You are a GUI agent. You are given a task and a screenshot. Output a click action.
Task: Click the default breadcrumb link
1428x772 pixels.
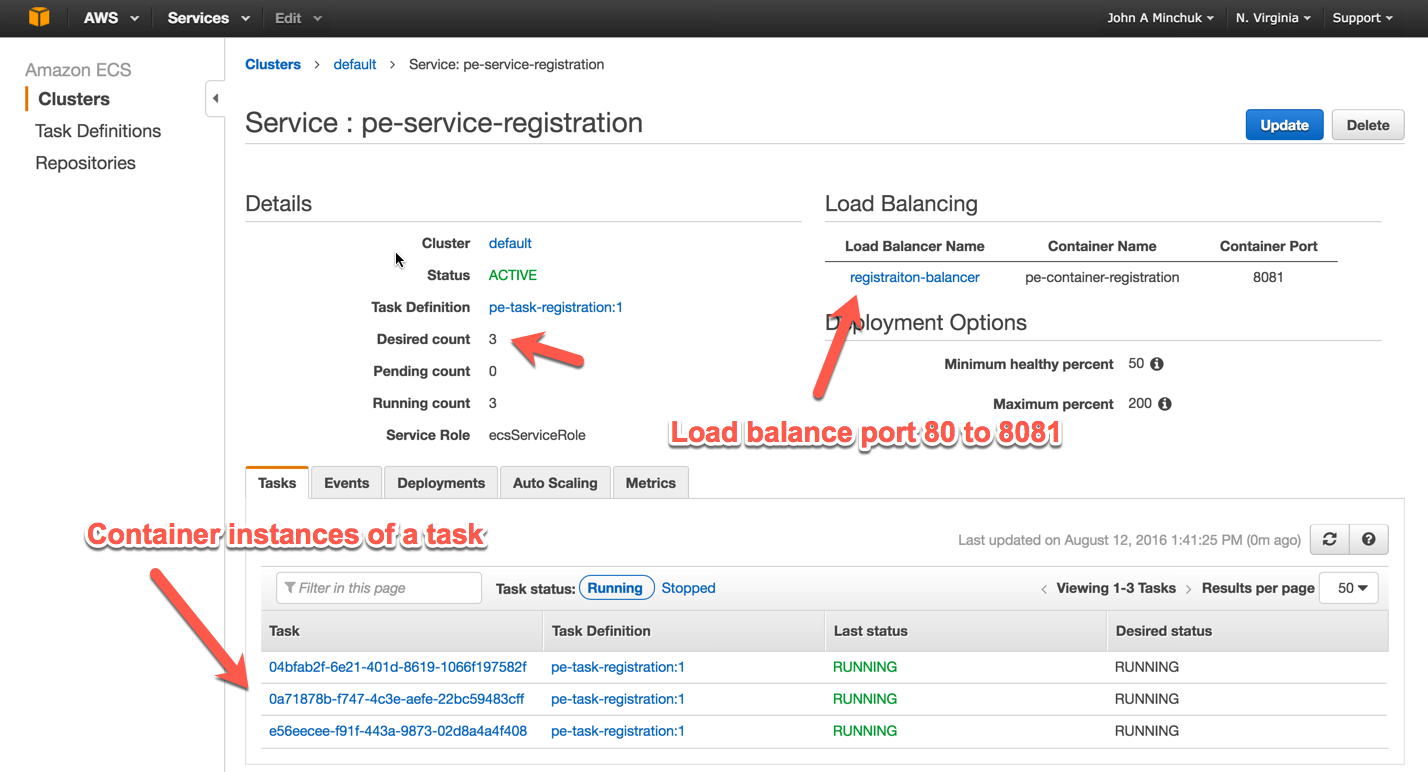pyautogui.click(x=355, y=64)
